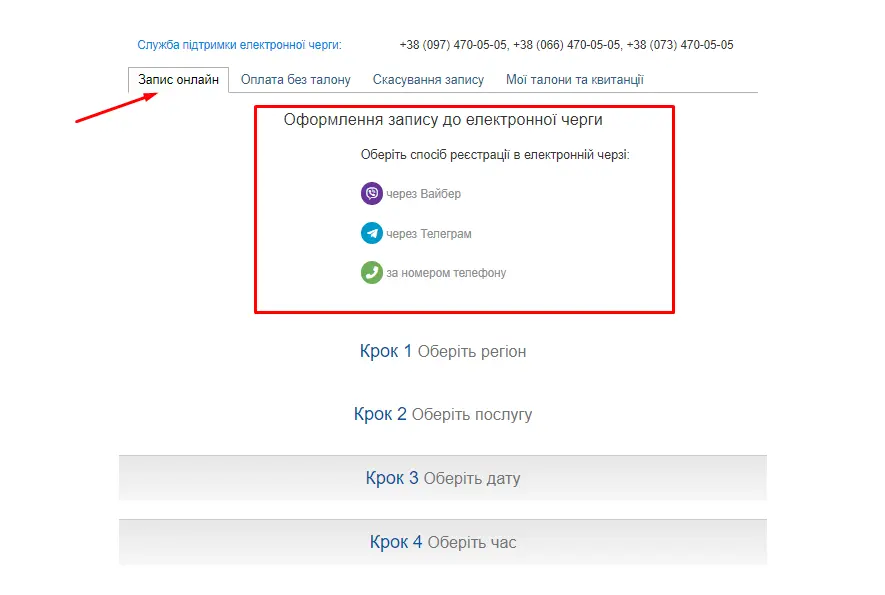
Task: Expand the 'Крок 3 Оберіть дату' panel
Action: (x=443, y=478)
